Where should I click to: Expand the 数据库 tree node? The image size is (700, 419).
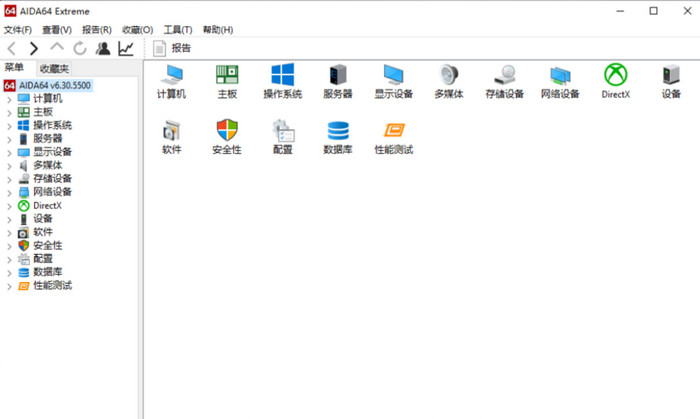click(x=9, y=273)
